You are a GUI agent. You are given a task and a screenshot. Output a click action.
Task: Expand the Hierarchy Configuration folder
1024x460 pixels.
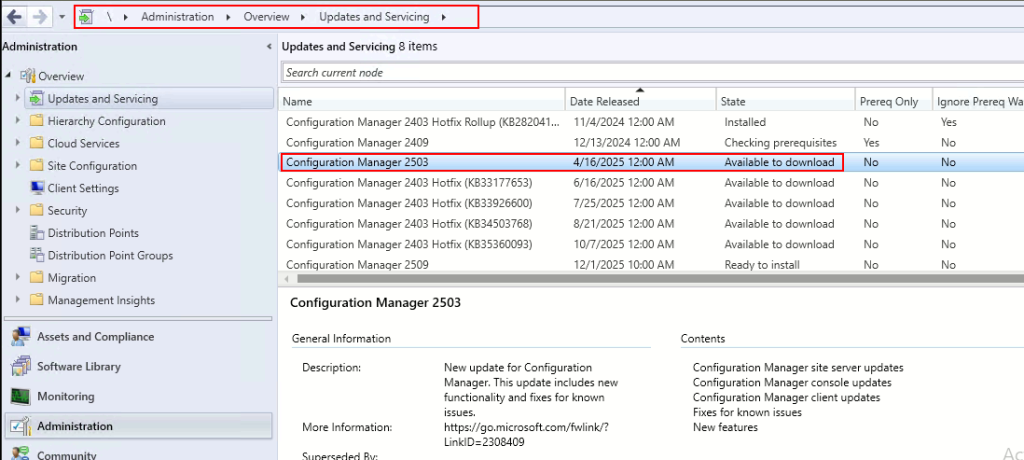point(18,121)
